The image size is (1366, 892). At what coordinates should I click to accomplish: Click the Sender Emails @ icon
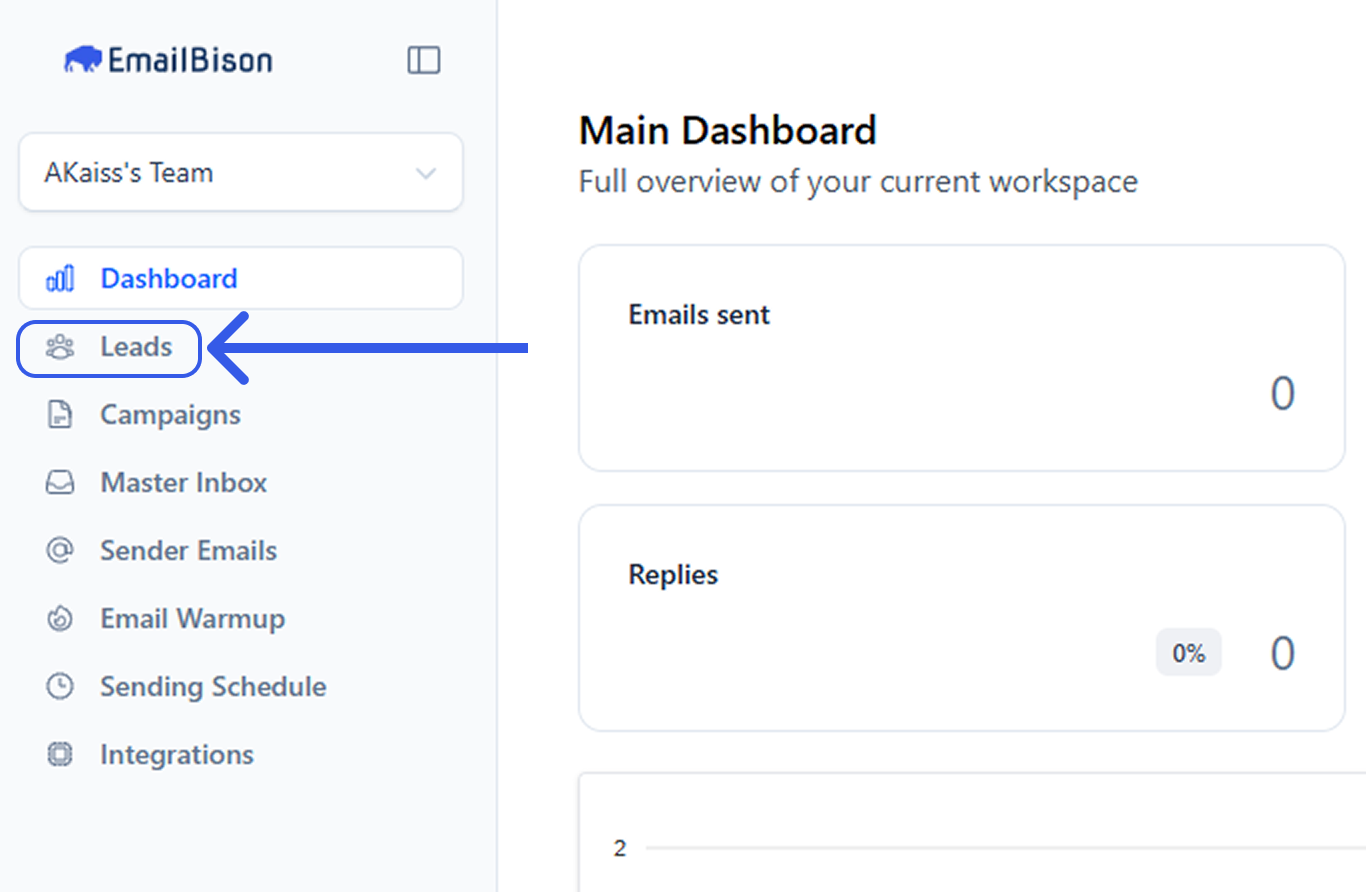[60, 551]
